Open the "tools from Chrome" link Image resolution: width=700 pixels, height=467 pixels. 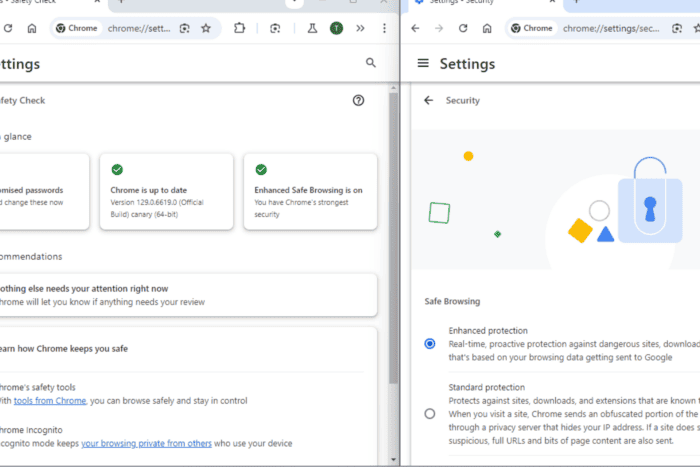pos(51,401)
